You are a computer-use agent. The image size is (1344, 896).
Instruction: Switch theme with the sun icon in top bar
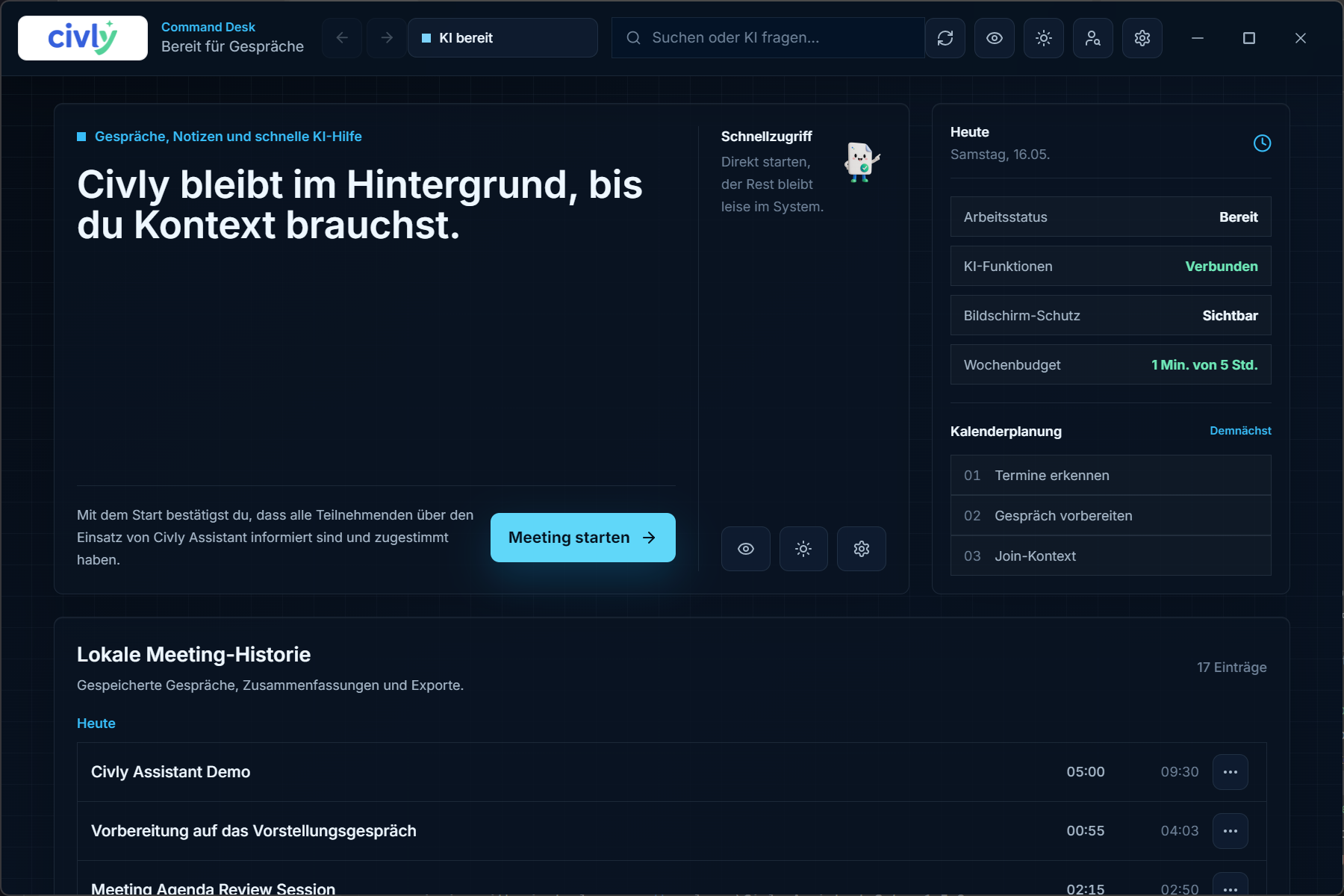click(x=1044, y=38)
